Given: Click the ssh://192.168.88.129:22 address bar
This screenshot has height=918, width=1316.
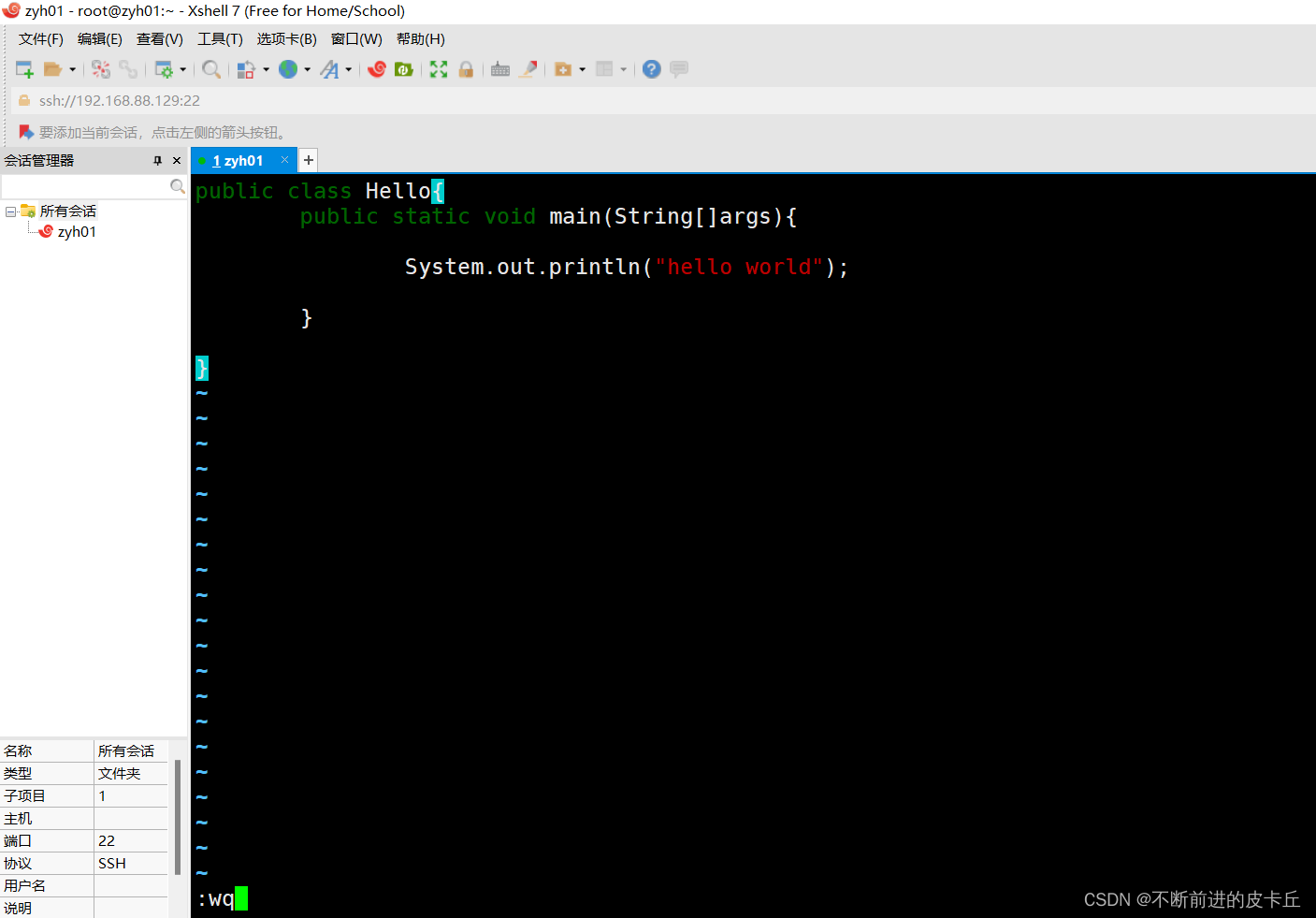Looking at the screenshot, I should point(119,100).
